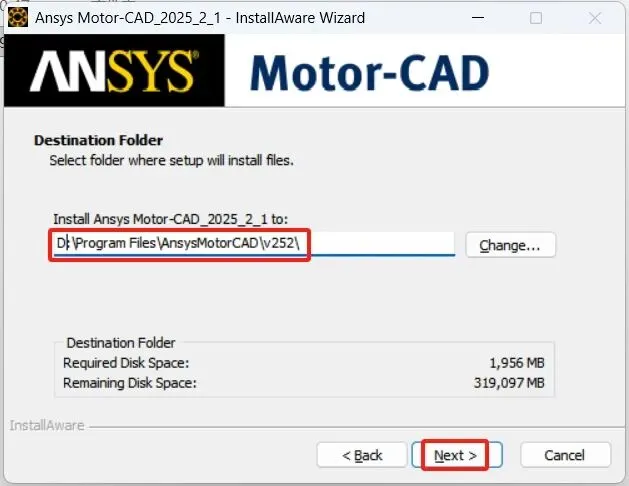Minimize the InstallAware Wizard window

(x=477, y=18)
